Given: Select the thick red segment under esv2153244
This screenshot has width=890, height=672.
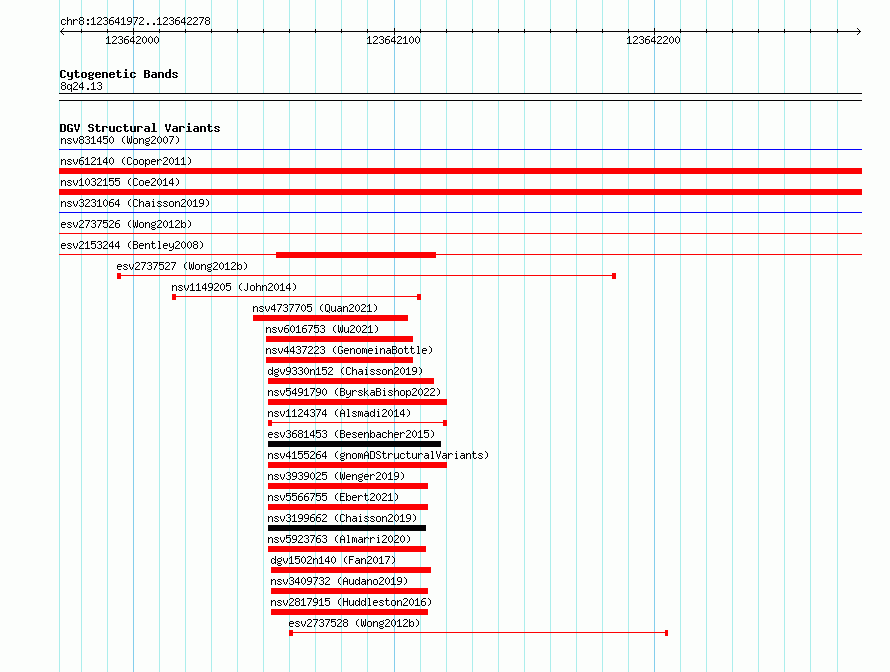Looking at the screenshot, I should coord(356,255).
